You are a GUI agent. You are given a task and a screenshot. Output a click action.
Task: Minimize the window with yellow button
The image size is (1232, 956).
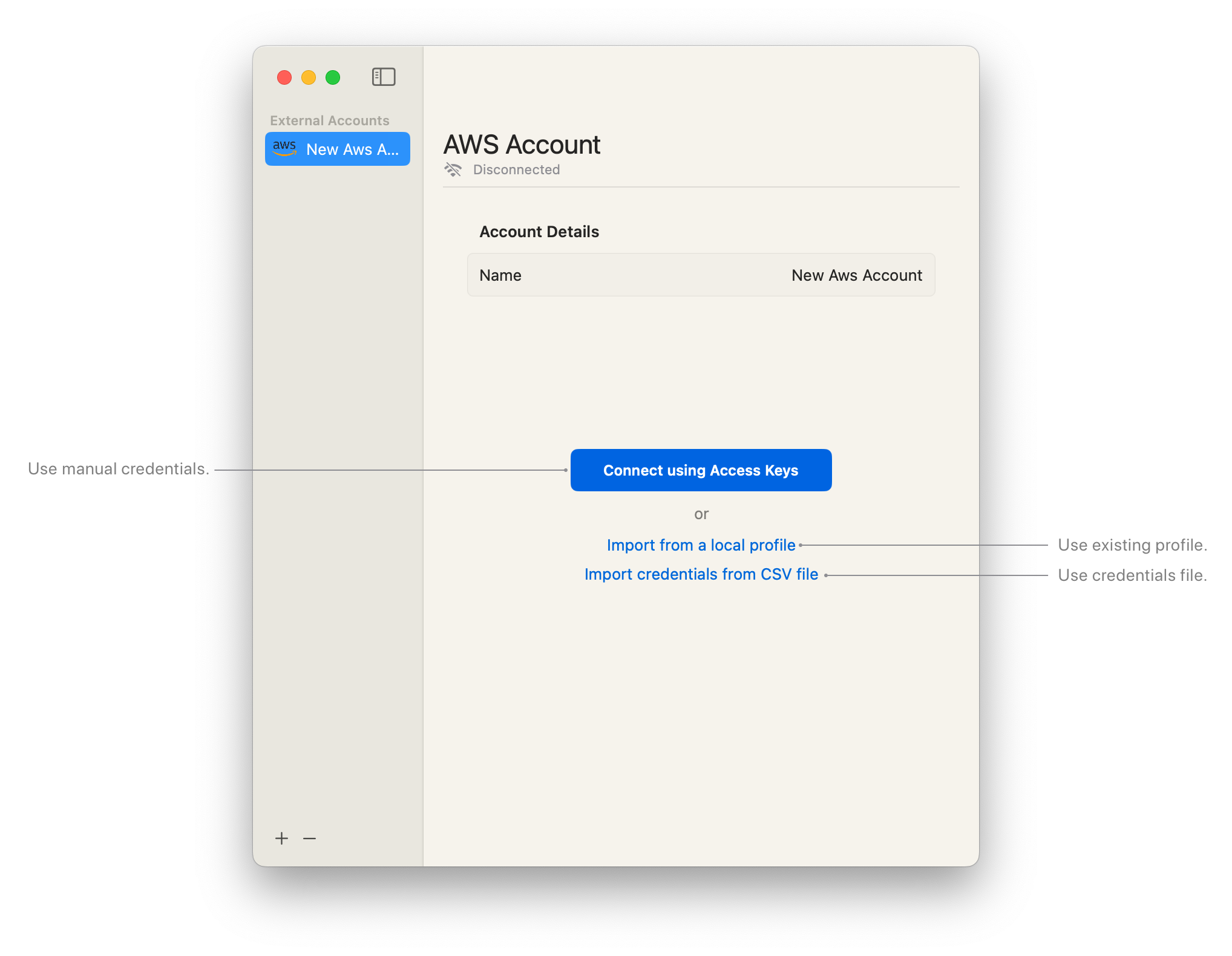309,77
